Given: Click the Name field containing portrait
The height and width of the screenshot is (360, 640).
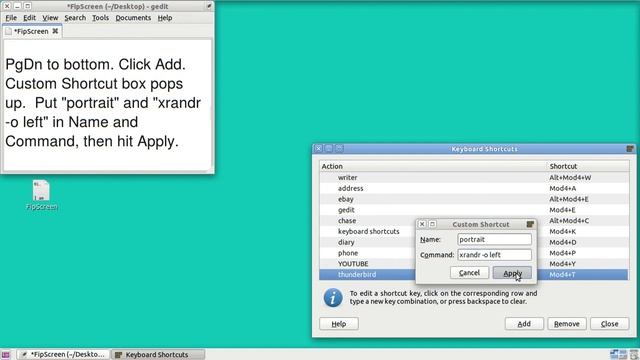Looking at the screenshot, I should click(x=494, y=240).
